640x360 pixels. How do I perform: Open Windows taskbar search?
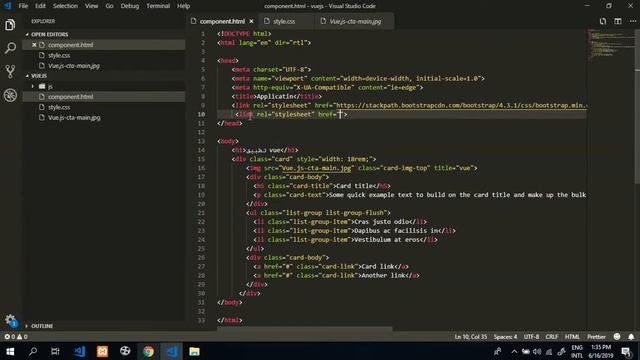pyautogui.click(x=33, y=351)
